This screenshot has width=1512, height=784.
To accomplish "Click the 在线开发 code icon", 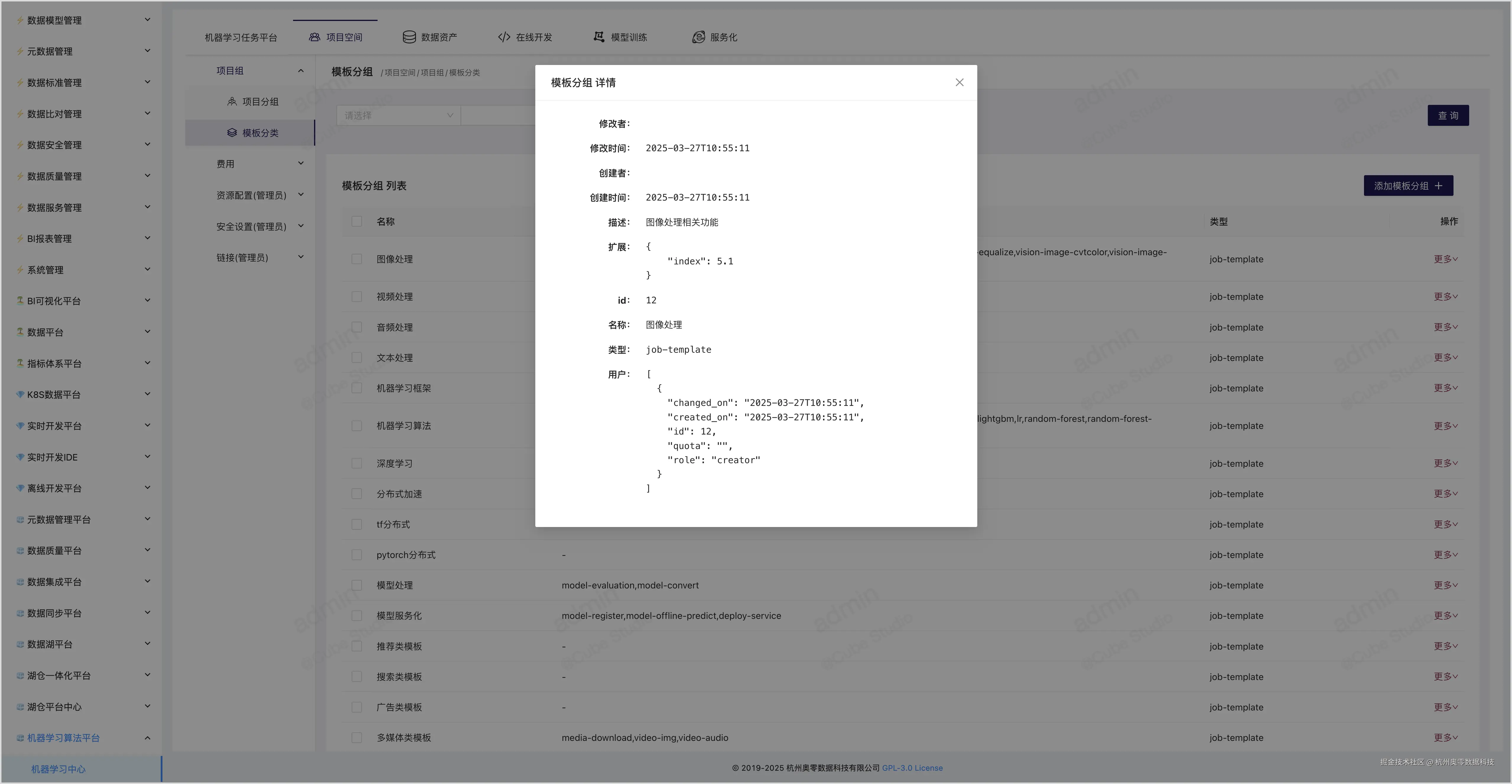I will [x=504, y=37].
